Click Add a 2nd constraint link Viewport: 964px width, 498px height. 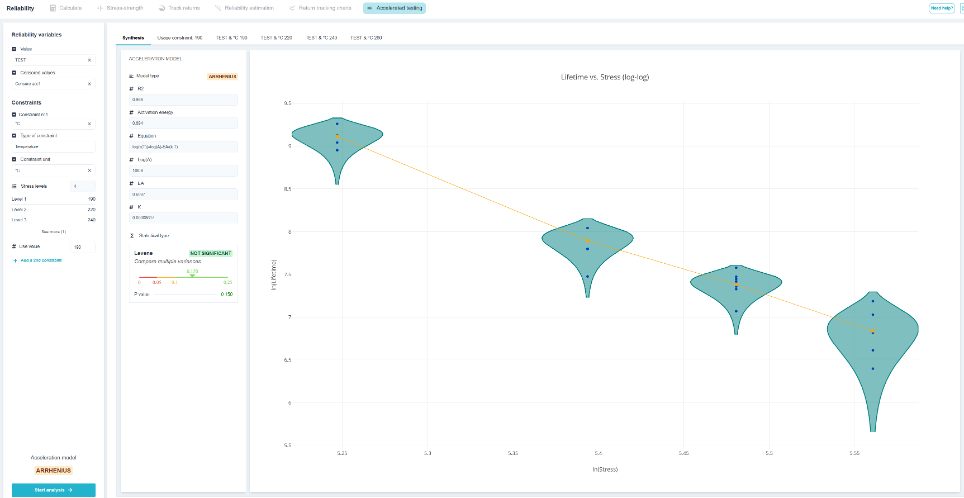[x=38, y=261]
